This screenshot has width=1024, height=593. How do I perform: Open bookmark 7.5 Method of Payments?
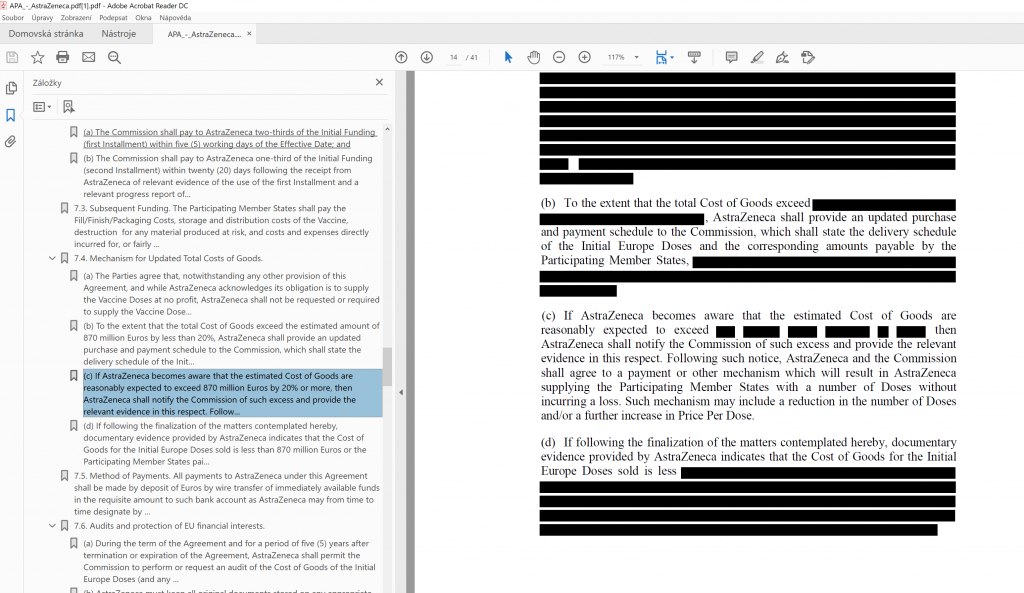(227, 494)
